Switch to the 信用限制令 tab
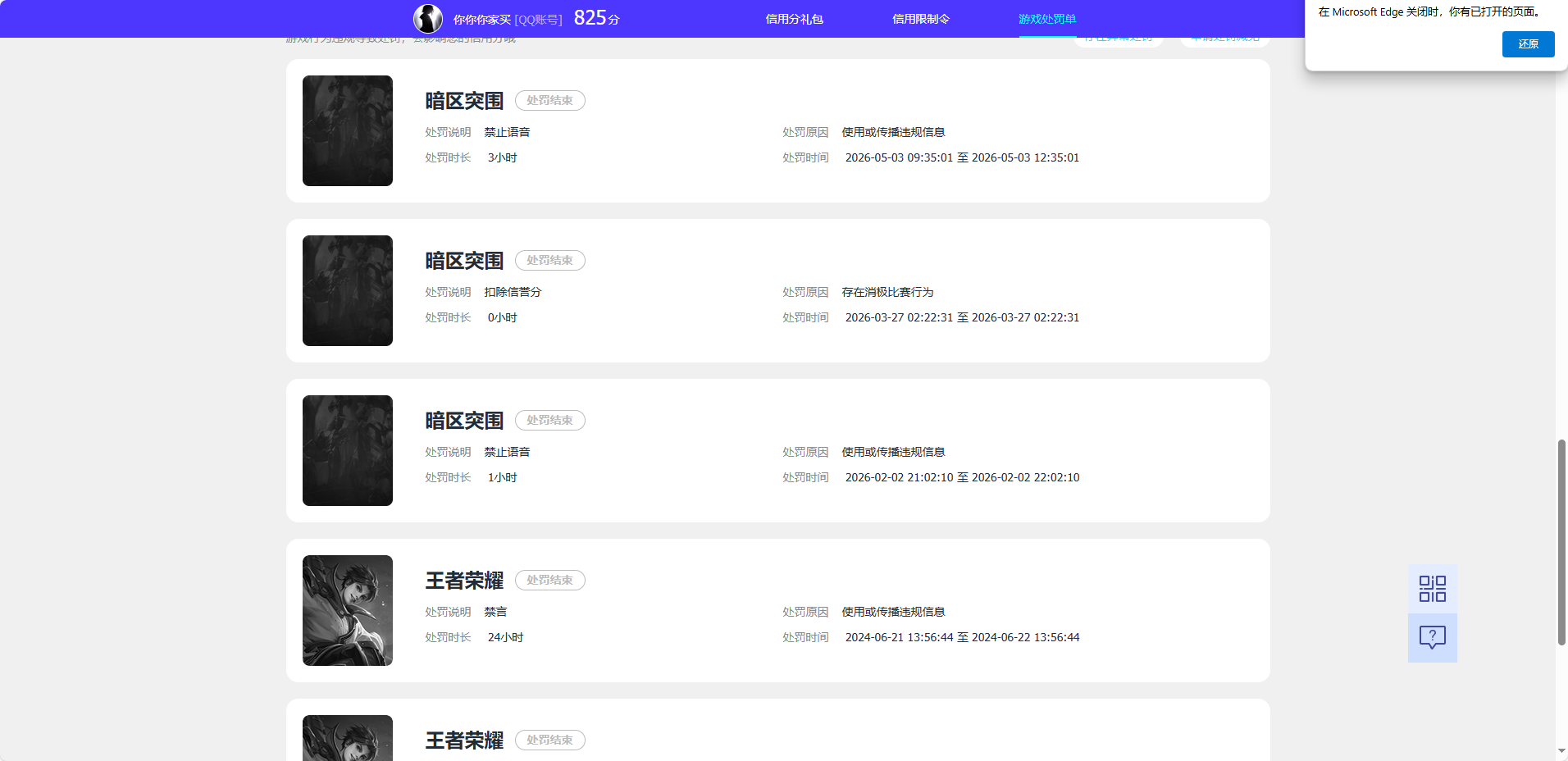The height and width of the screenshot is (761, 1568). click(x=921, y=19)
